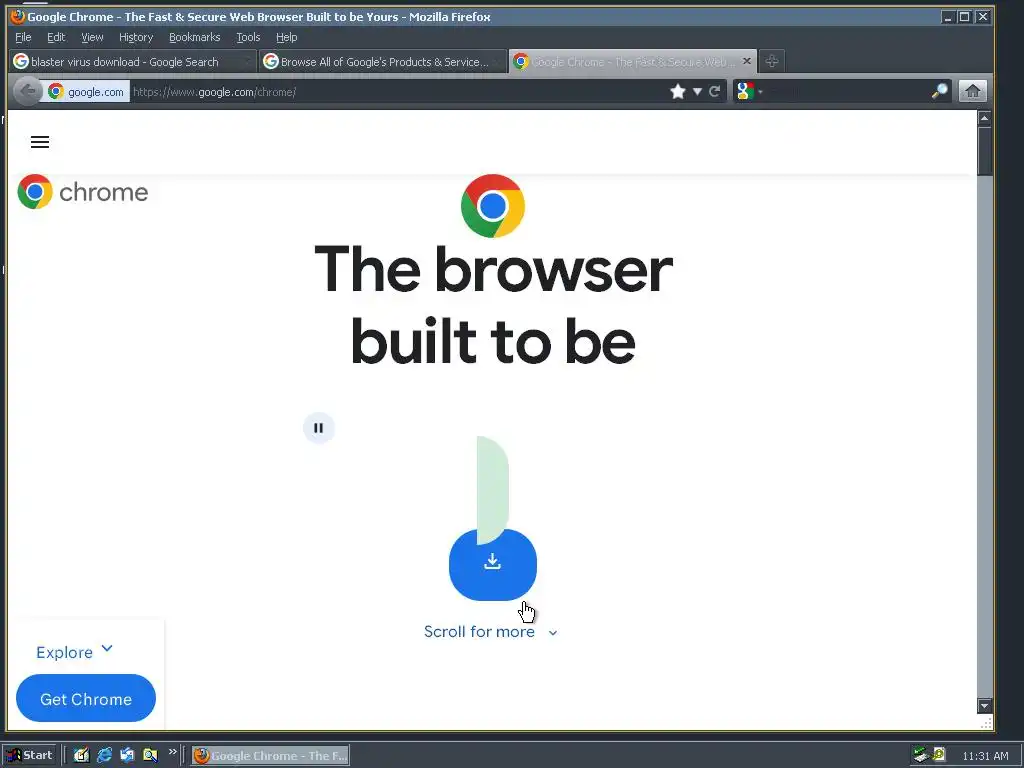
Task: Open the Start menu
Action: pos(30,755)
